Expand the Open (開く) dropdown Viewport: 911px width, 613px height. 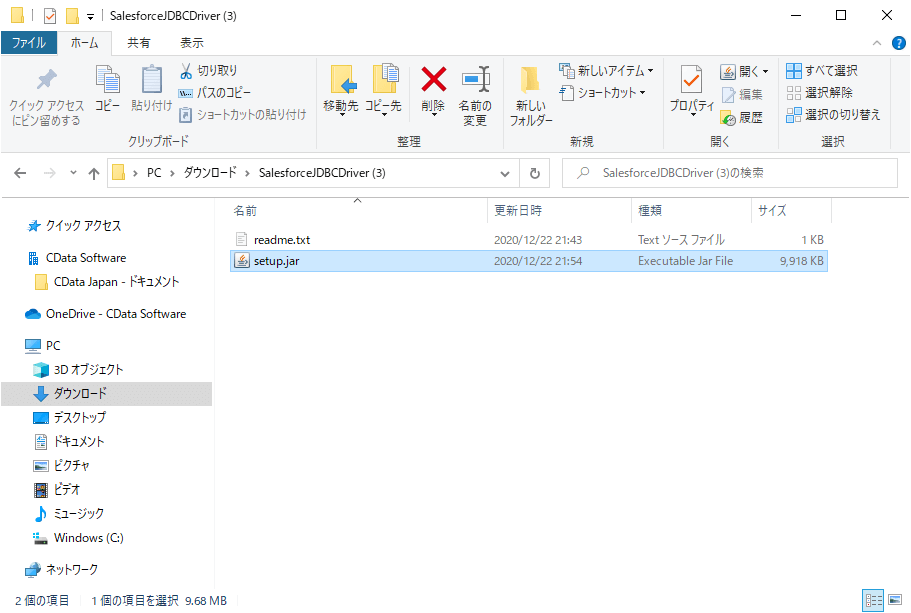(765, 71)
